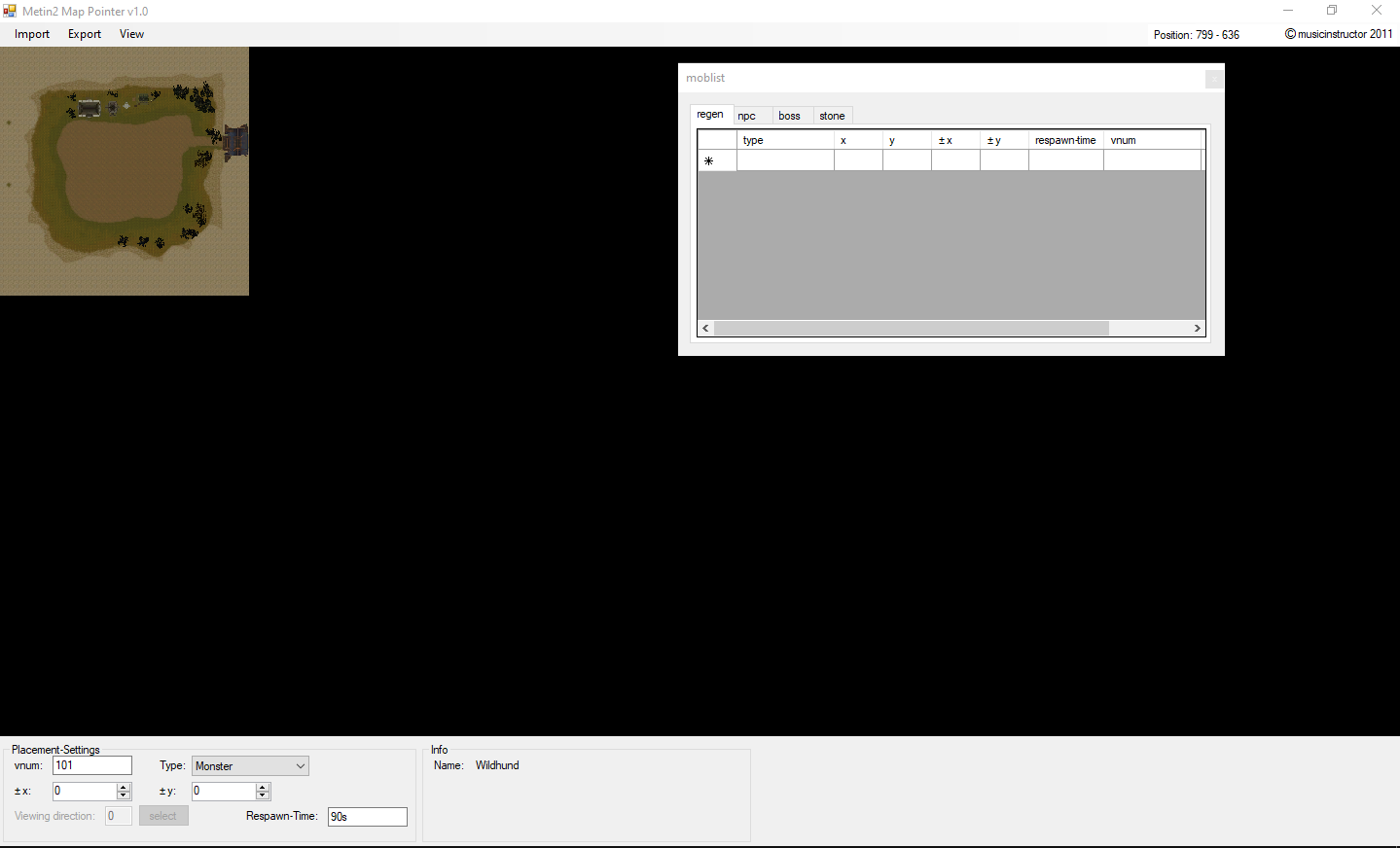
Task: Select the boss tab in moblist
Action: [x=789, y=115]
